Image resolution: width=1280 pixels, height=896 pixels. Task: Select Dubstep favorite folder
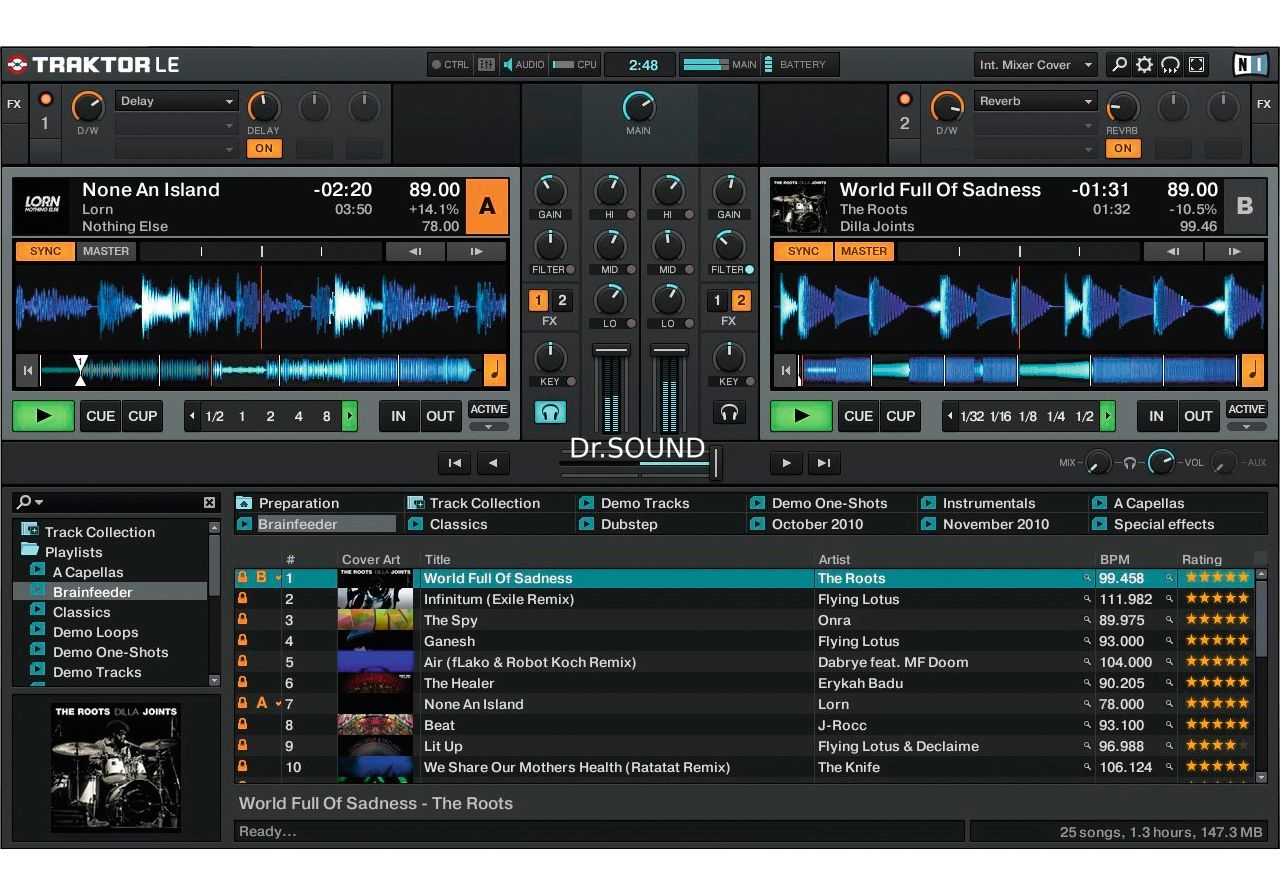click(x=629, y=524)
